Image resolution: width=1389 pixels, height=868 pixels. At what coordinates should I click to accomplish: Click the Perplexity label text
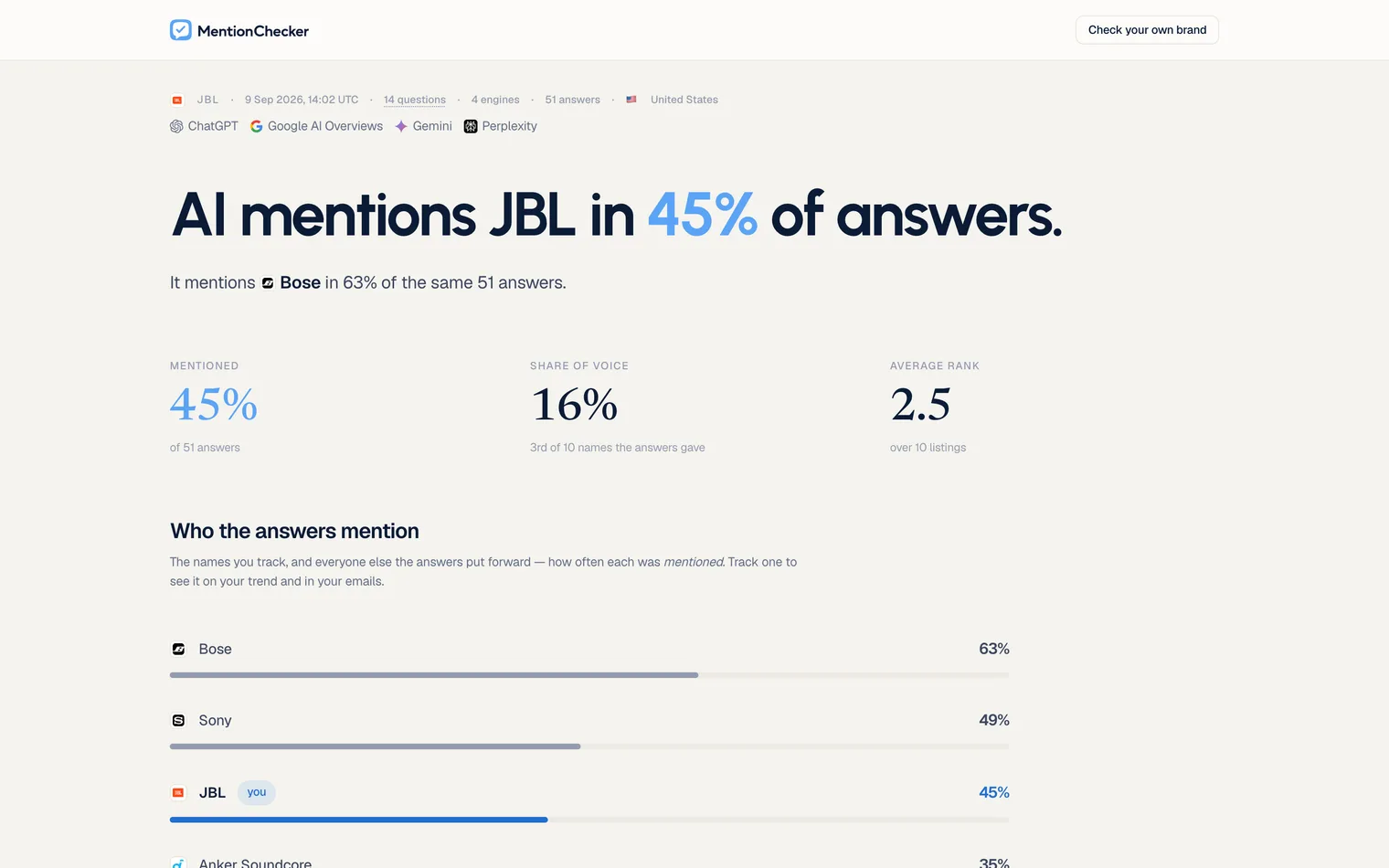pos(510,126)
